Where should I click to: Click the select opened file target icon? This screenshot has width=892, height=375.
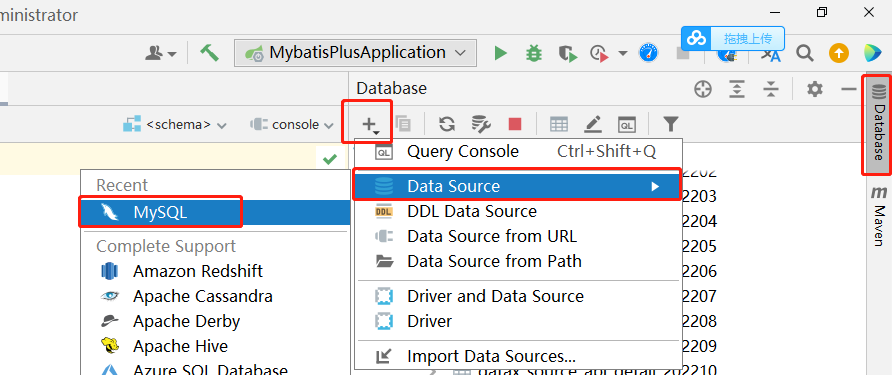[x=703, y=89]
